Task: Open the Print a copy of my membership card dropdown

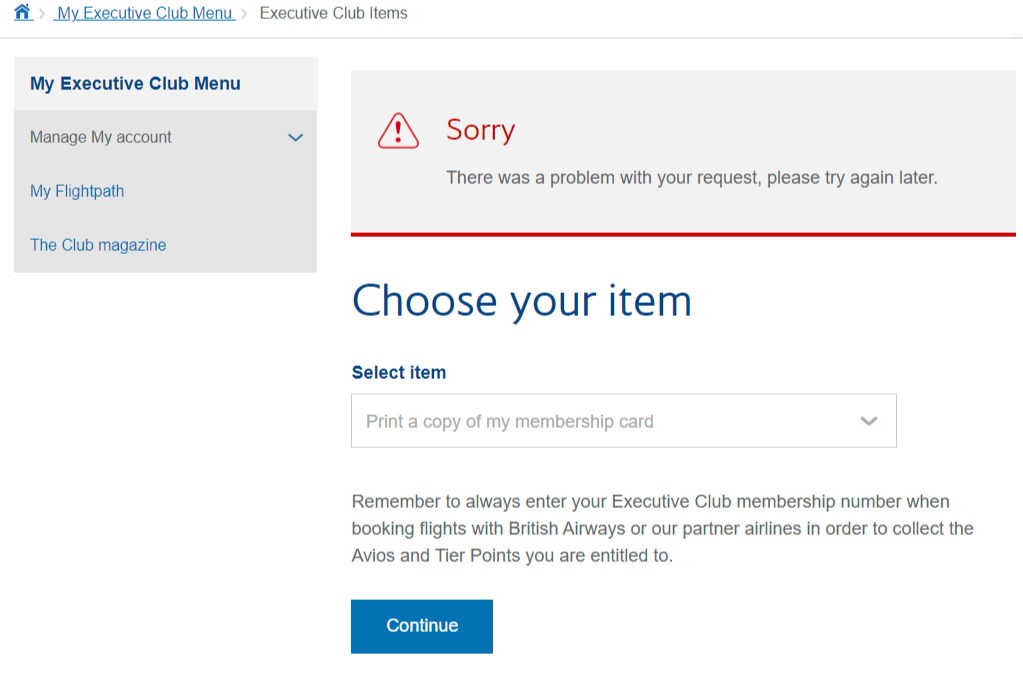Action: click(x=624, y=421)
